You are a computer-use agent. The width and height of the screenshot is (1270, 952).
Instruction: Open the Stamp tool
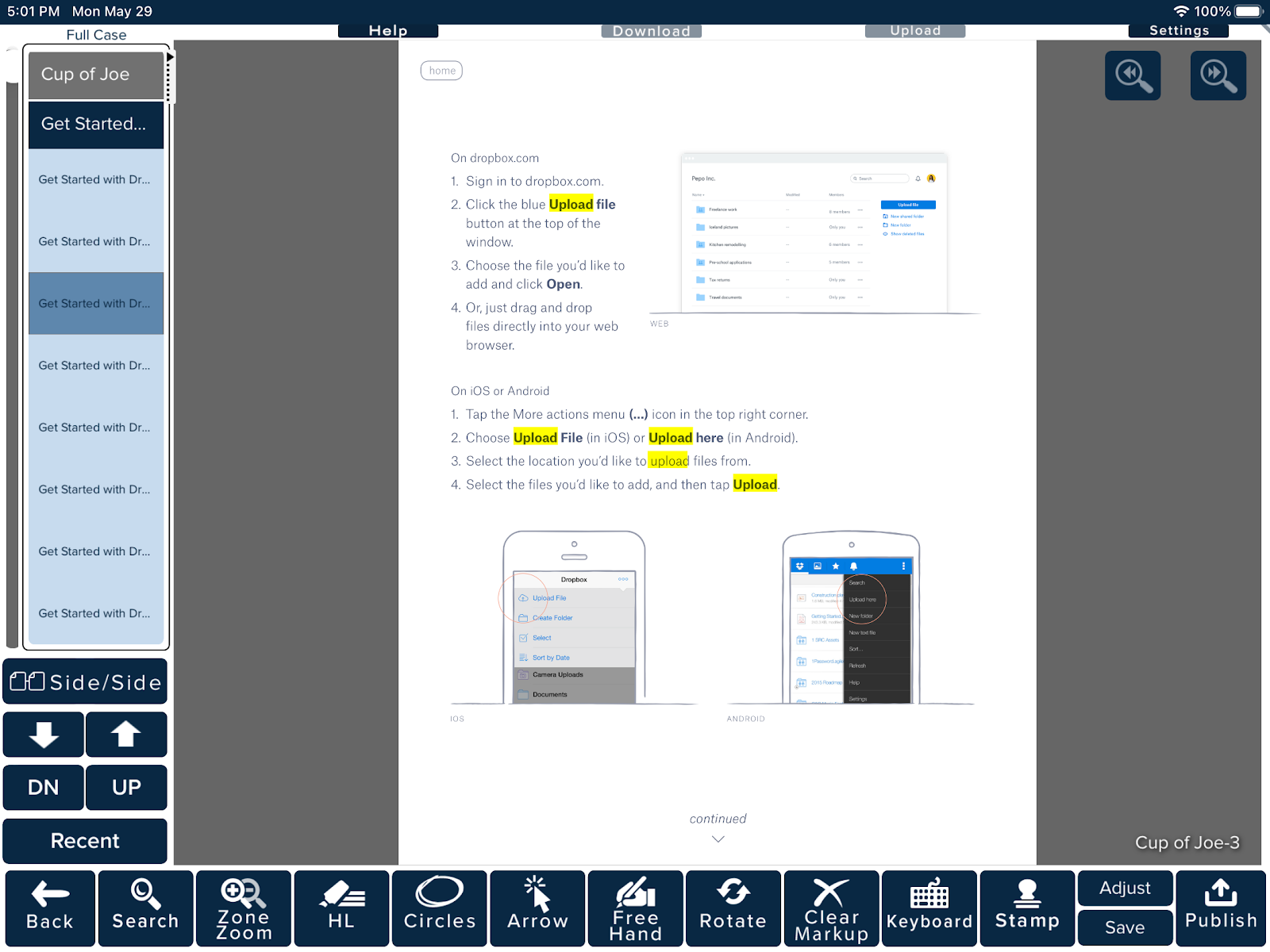click(x=1027, y=908)
